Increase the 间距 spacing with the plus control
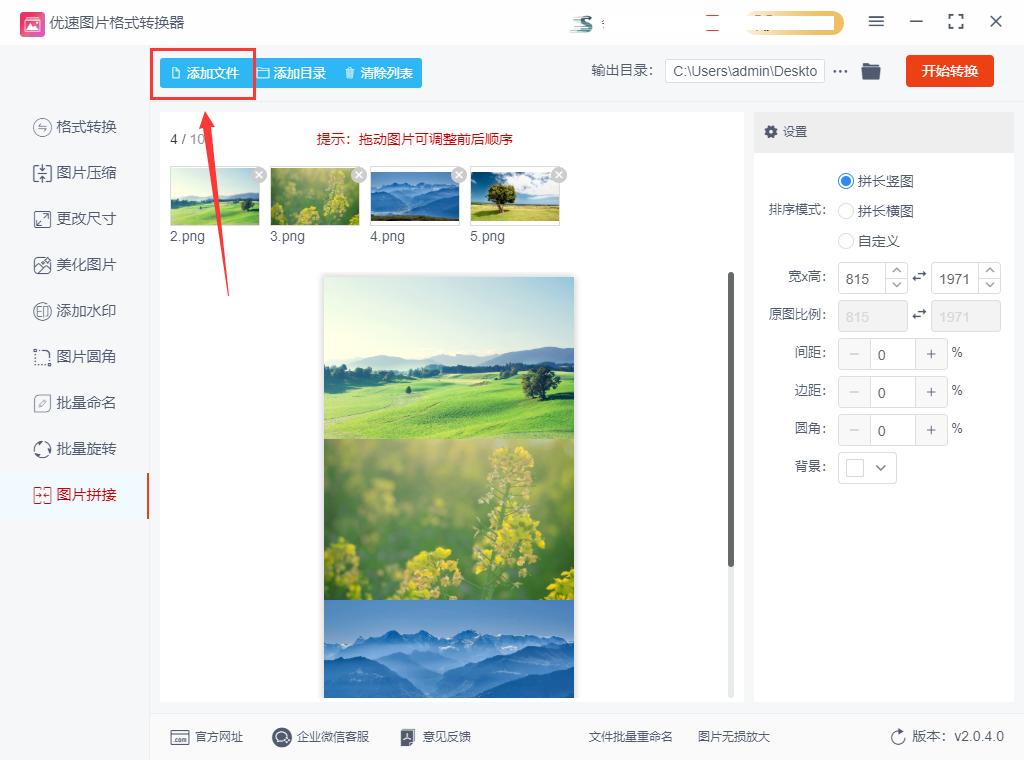Viewport: 1024px width, 760px height. (931, 354)
